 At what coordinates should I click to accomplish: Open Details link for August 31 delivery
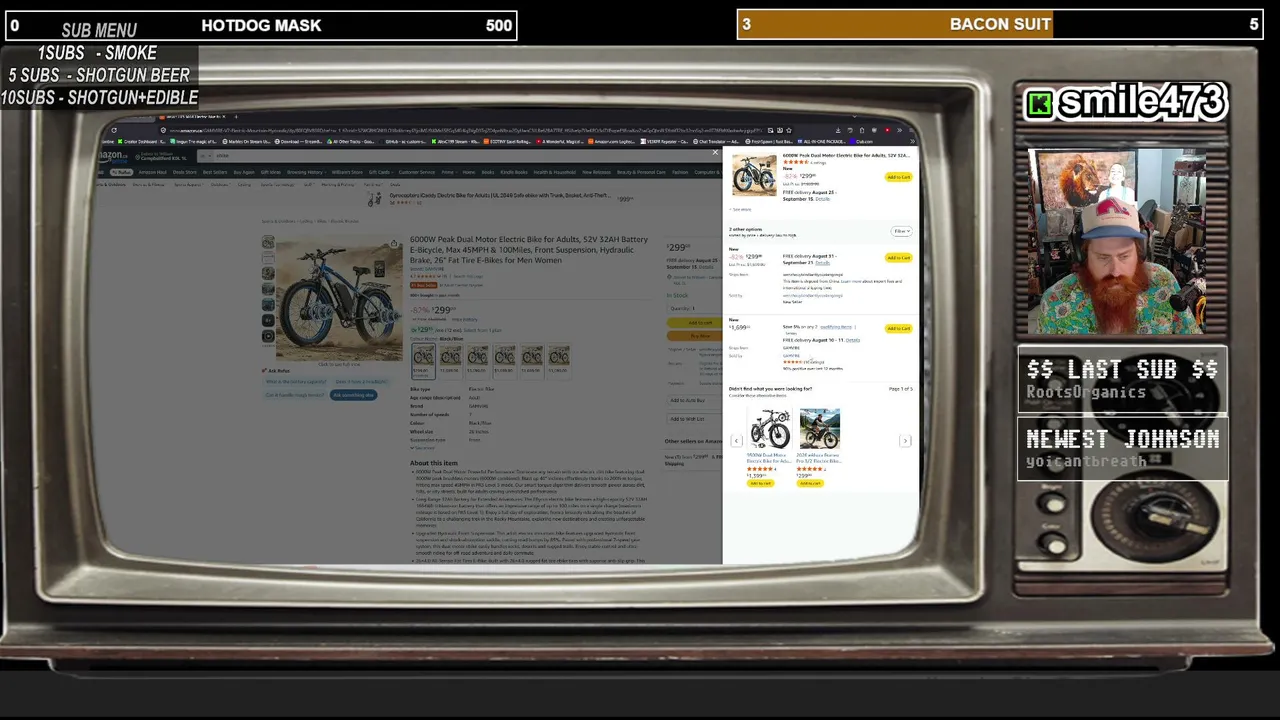(x=822, y=263)
